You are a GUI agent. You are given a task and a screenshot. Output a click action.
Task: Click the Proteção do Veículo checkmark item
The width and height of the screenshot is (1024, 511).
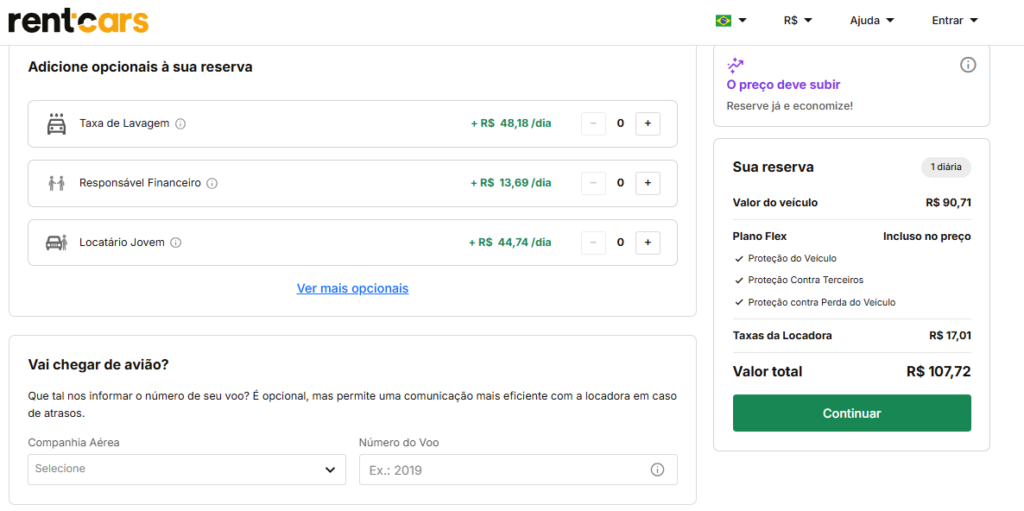pos(786,258)
